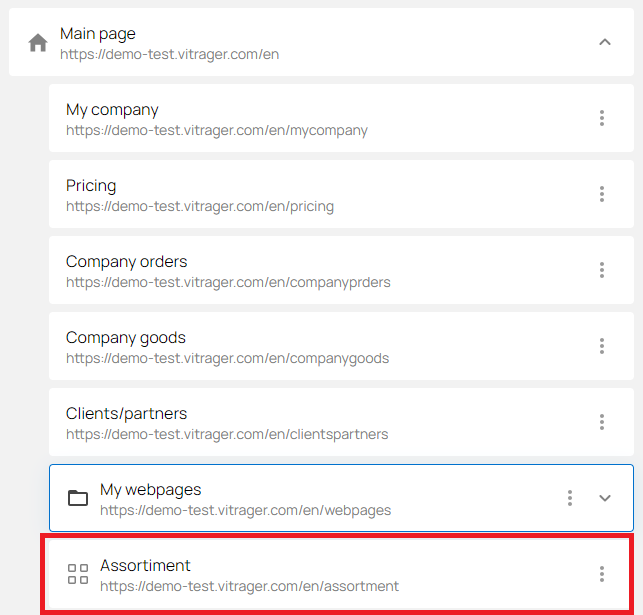This screenshot has height=615, width=643.
Task: Open the three-dot menu for My webpages
Action: click(x=570, y=498)
